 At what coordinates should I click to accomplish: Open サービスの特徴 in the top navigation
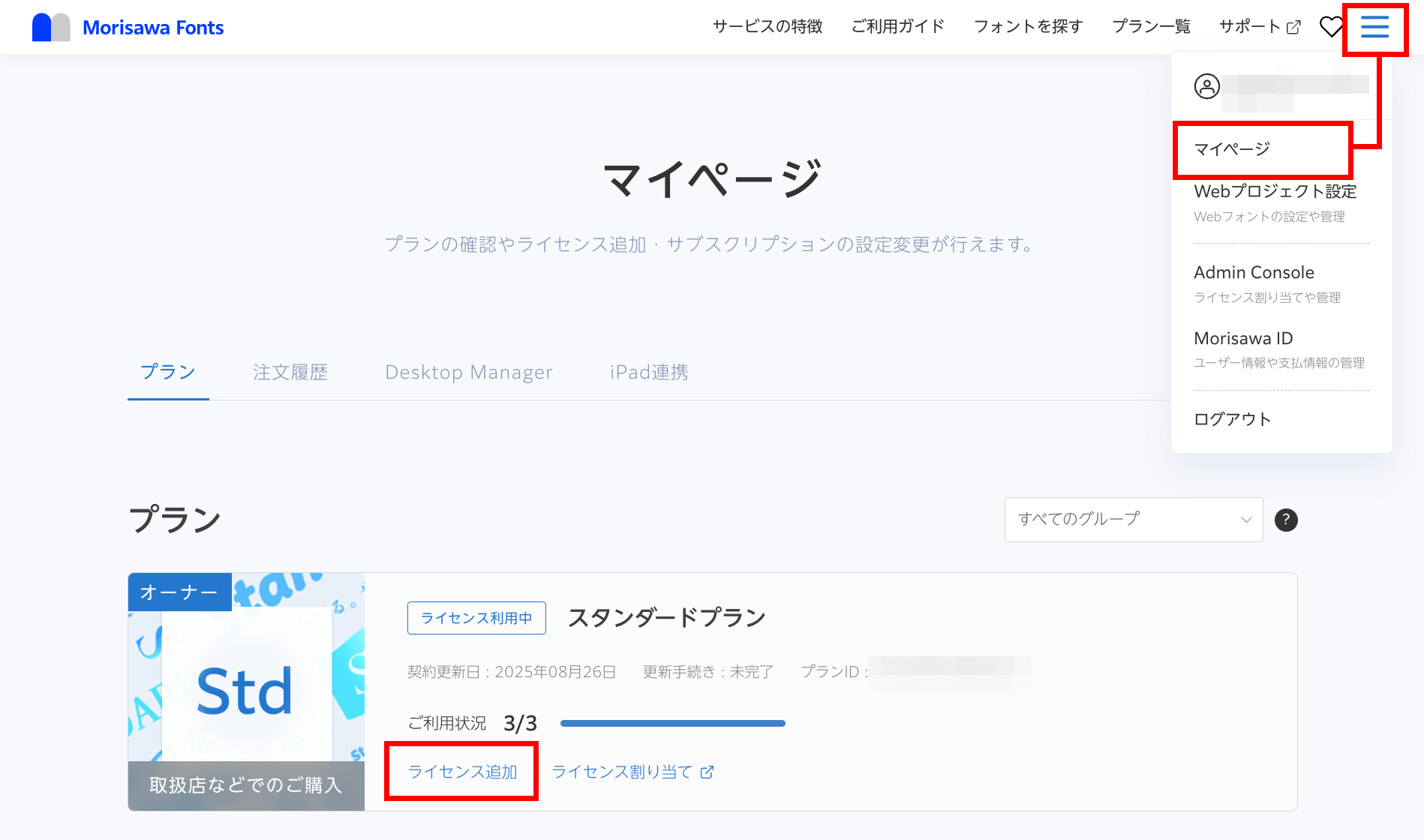768,27
